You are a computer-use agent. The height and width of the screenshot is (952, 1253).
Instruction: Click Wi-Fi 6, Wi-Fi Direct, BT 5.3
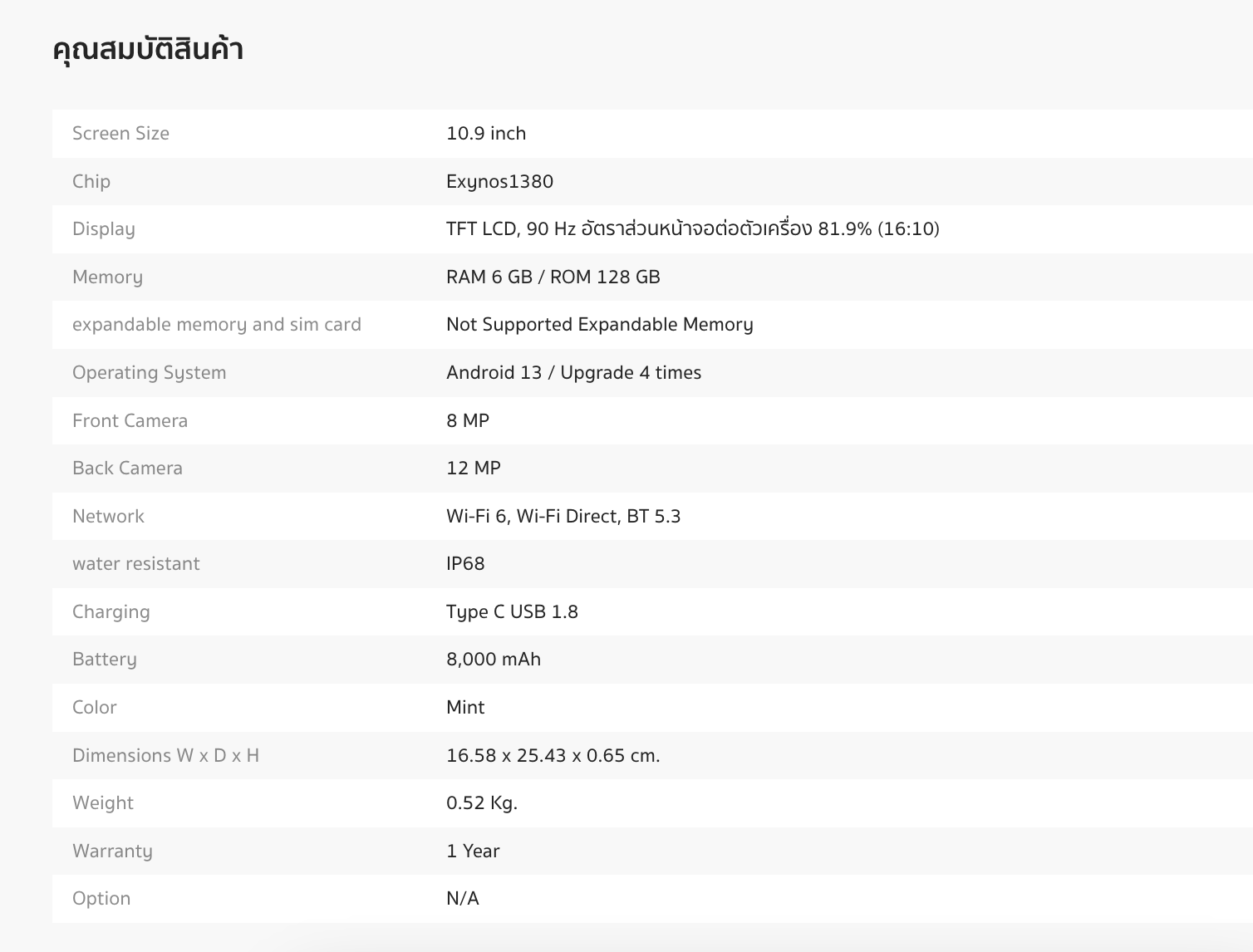click(563, 516)
